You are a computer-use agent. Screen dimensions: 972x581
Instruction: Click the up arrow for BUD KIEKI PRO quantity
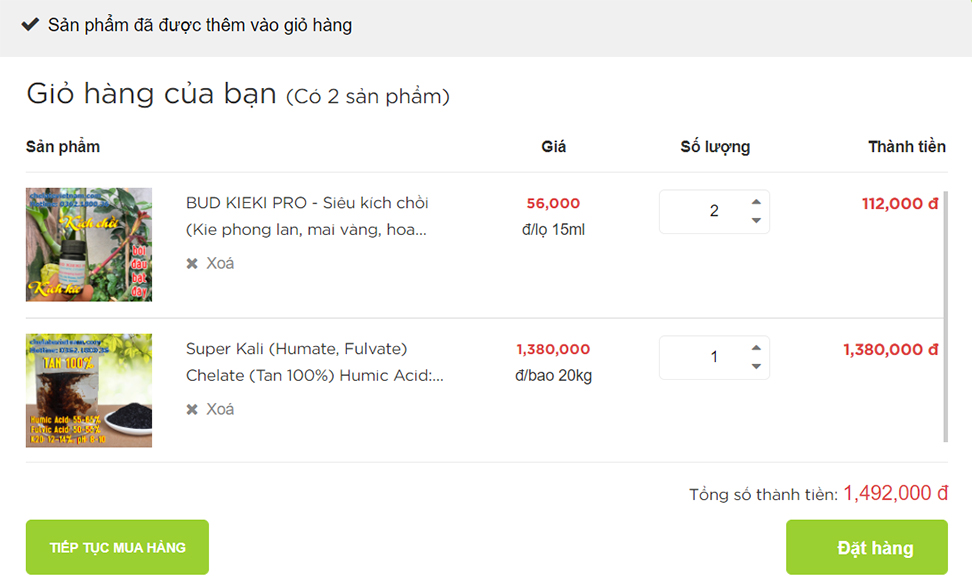[x=757, y=202]
